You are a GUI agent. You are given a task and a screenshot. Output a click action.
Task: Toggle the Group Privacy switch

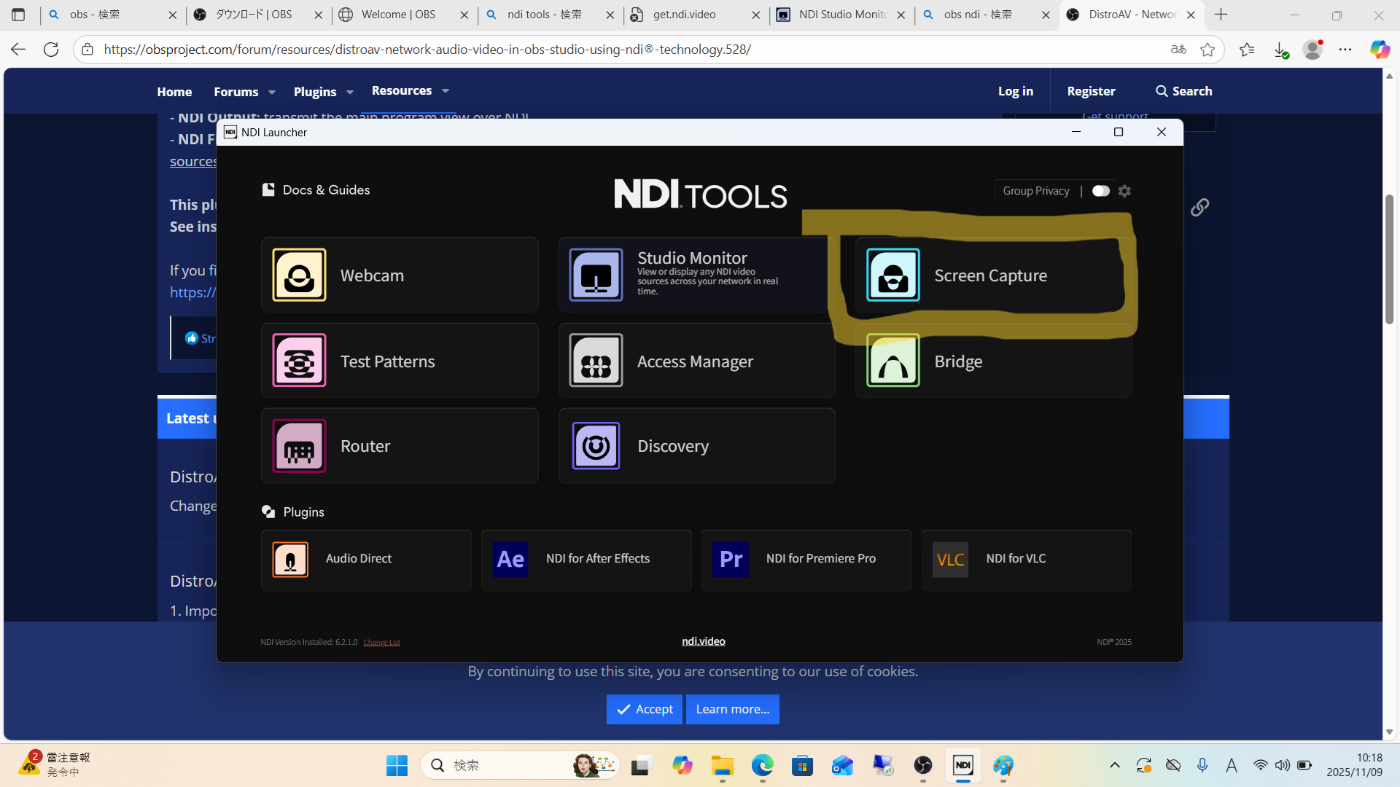coord(1101,191)
